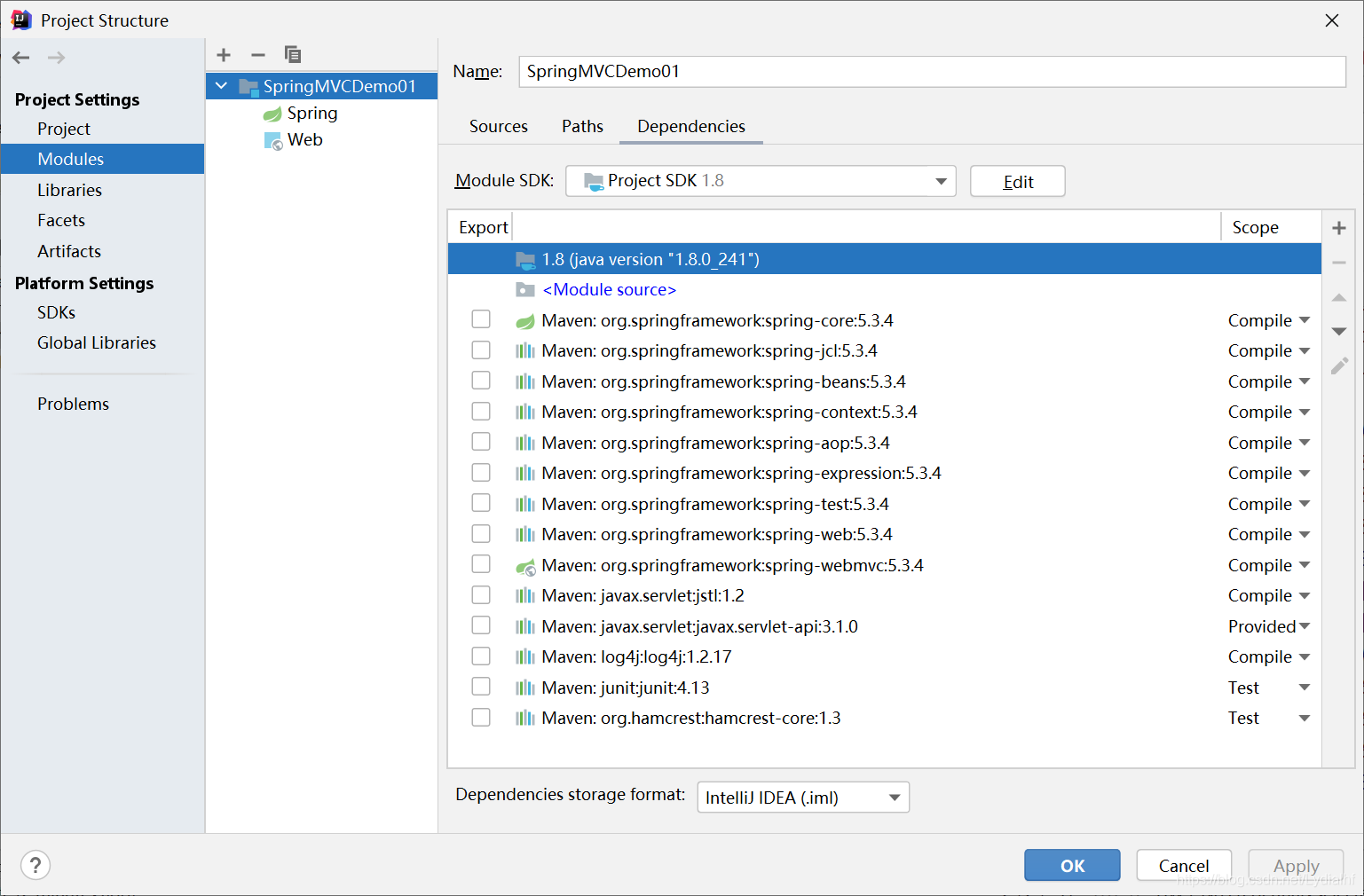Screen dimensions: 1364x896
Task: Click the junit library bars icon
Action: tap(525, 688)
